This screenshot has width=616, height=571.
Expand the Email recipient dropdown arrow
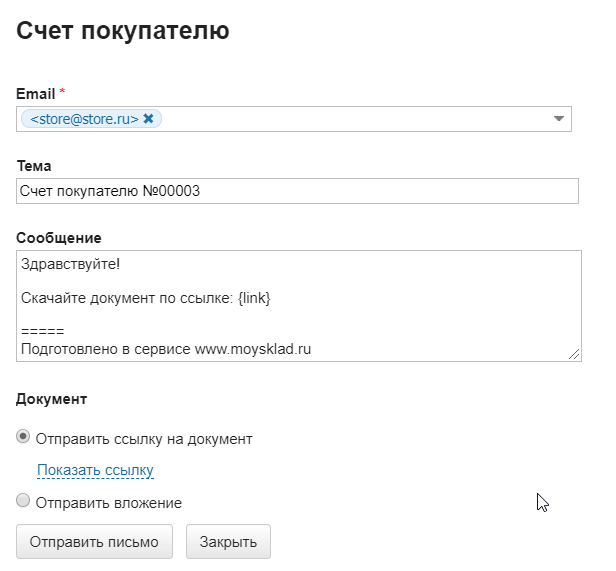pyautogui.click(x=559, y=119)
